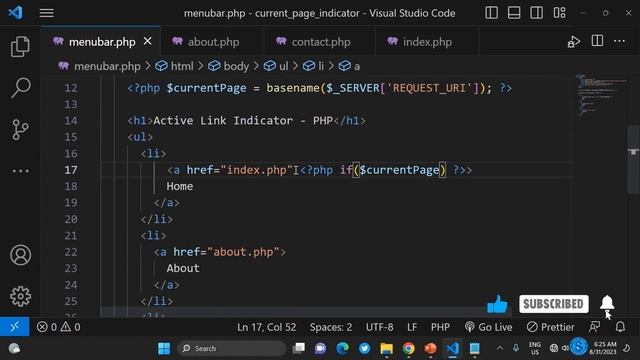Open errors and warnings problems indicator
The width and height of the screenshot is (640, 360).
pyautogui.click(x=58, y=327)
